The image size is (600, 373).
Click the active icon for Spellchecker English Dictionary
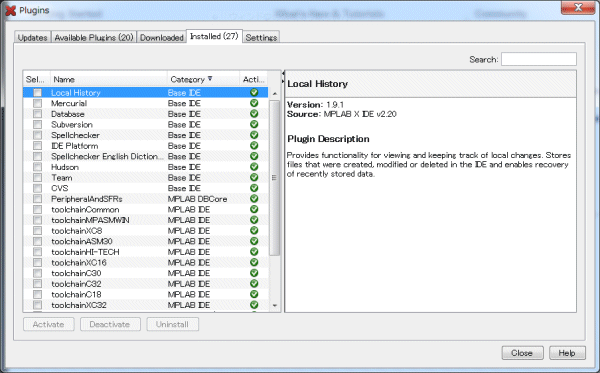click(254, 156)
